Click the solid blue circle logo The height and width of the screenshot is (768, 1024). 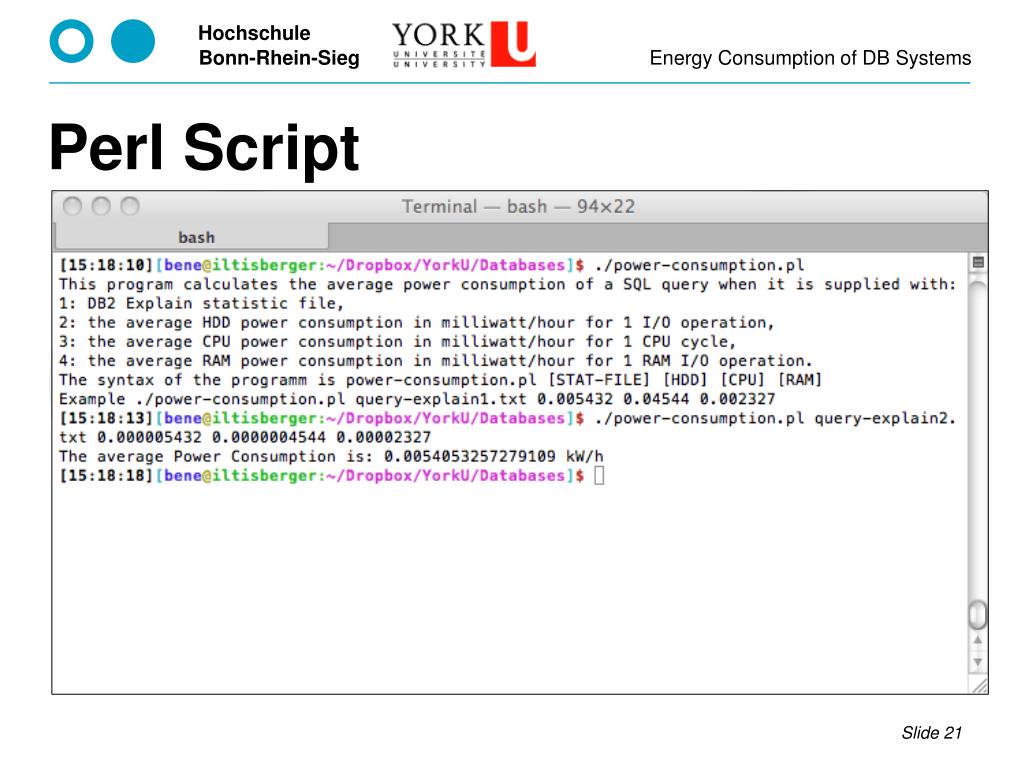coord(133,41)
